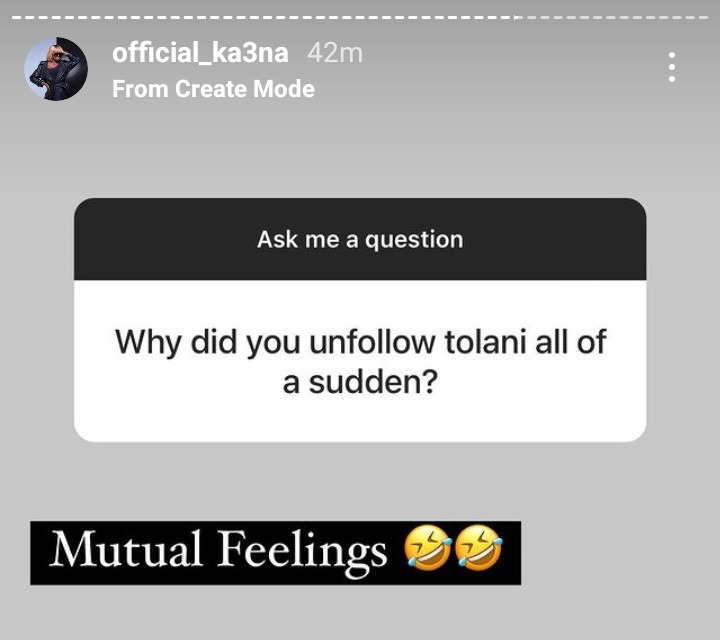Open the official_ka3na username link
The width and height of the screenshot is (720, 640).
pos(200,53)
